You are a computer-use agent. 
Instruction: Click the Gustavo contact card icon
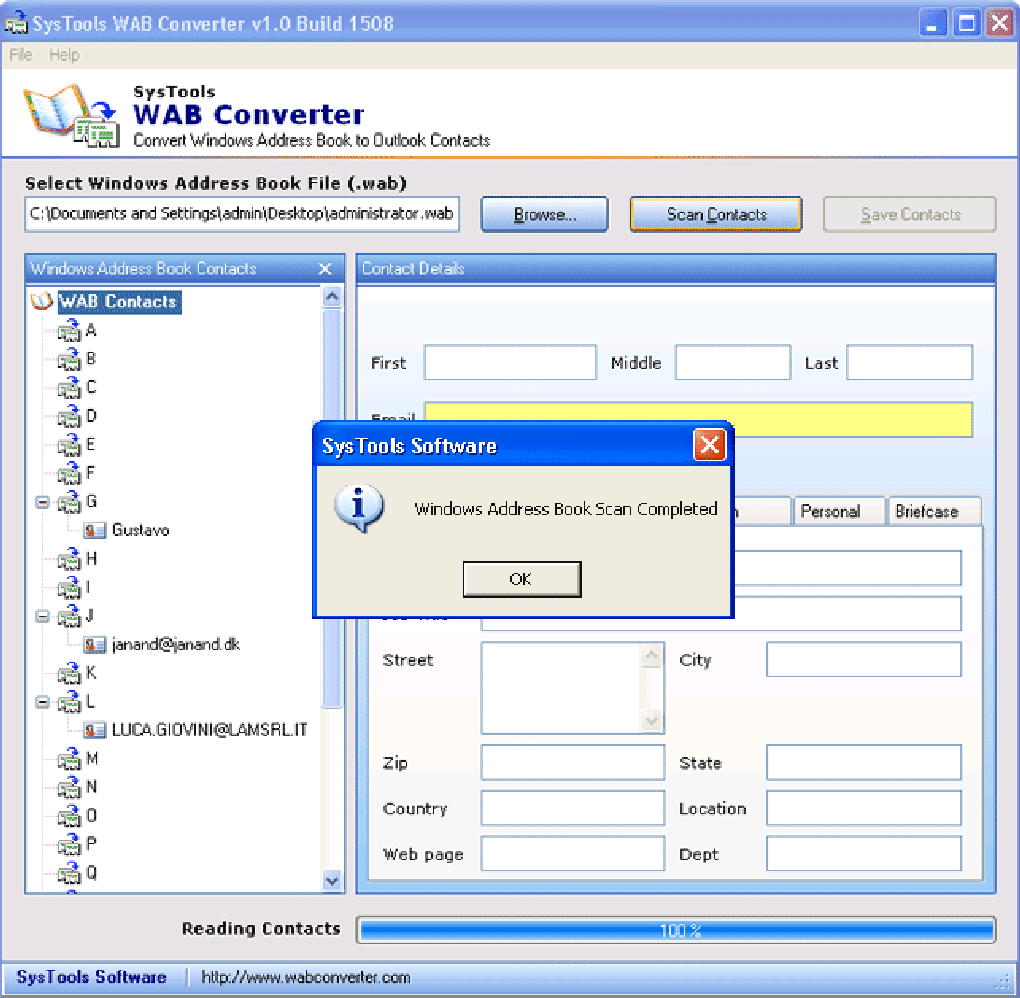coord(95,531)
